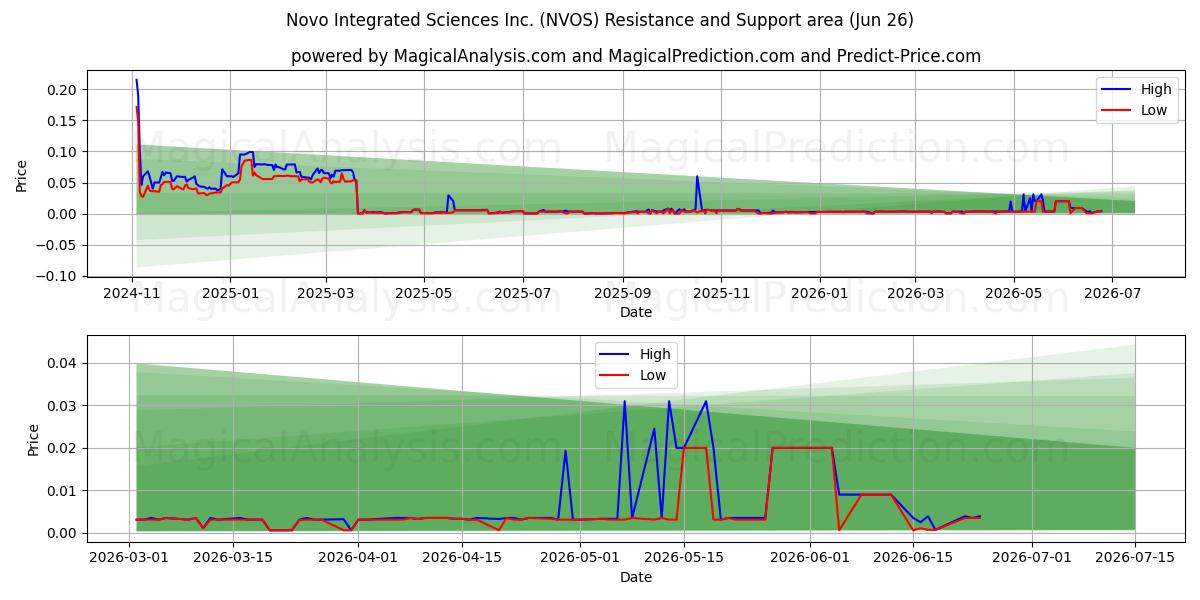The width and height of the screenshot is (1200, 600).
Task: Click the '2025-11' tick label
Action: (722, 293)
